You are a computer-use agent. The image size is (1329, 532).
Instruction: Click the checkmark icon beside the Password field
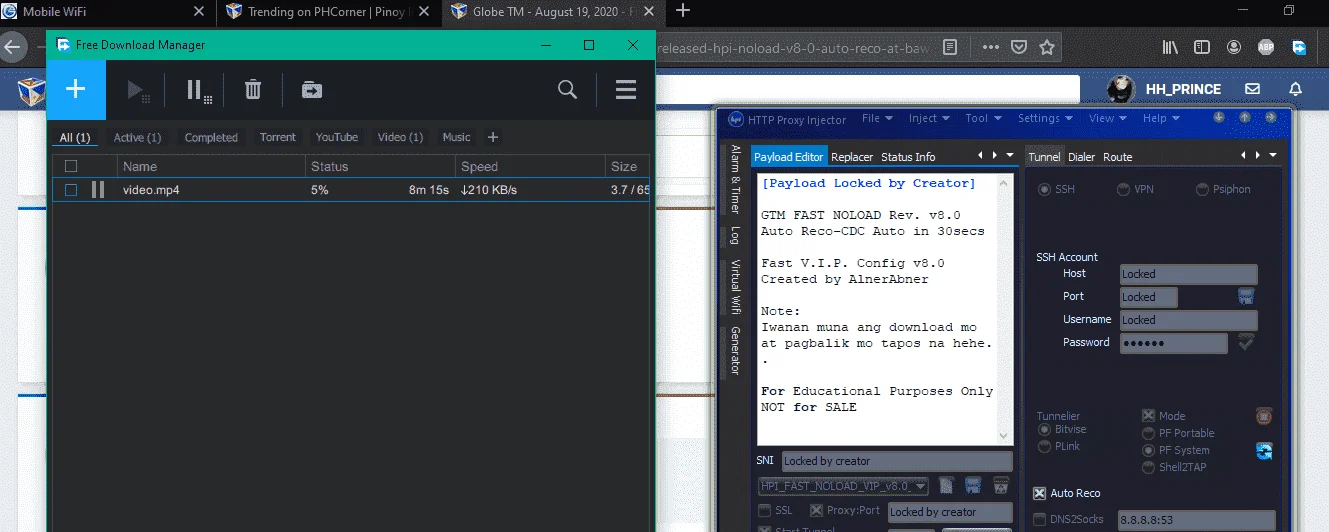(1246, 342)
